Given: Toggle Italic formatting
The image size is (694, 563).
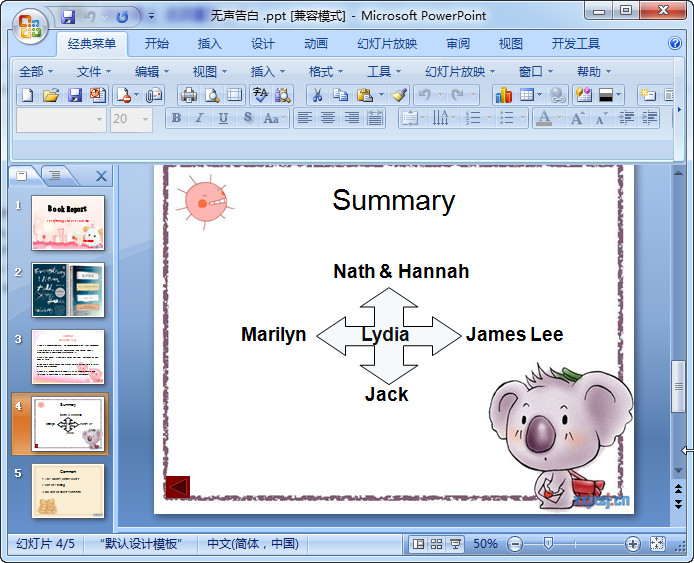Looking at the screenshot, I should point(200,118).
